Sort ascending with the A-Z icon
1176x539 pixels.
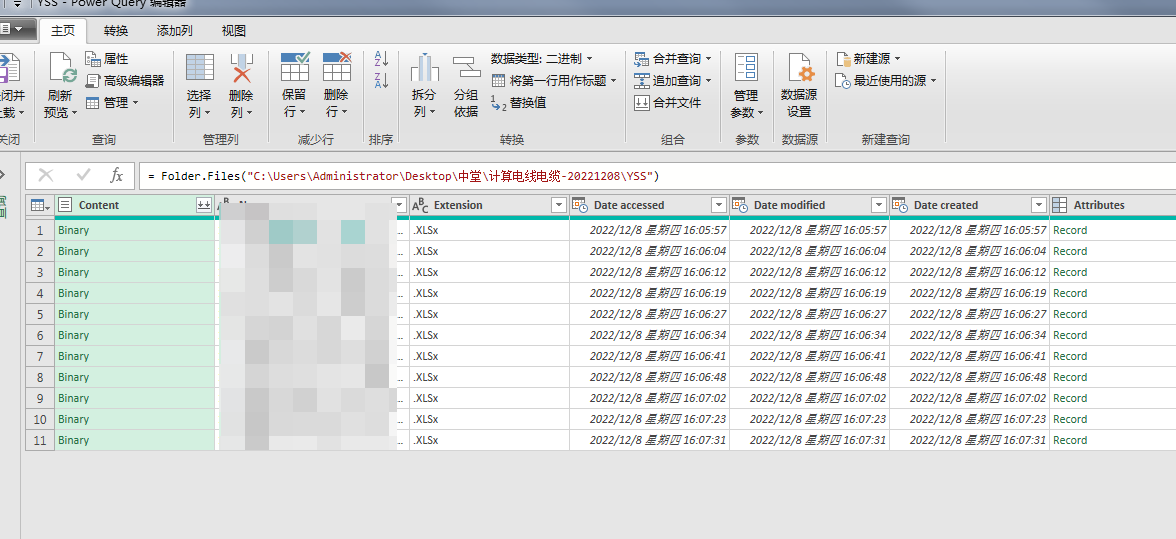tap(381, 58)
